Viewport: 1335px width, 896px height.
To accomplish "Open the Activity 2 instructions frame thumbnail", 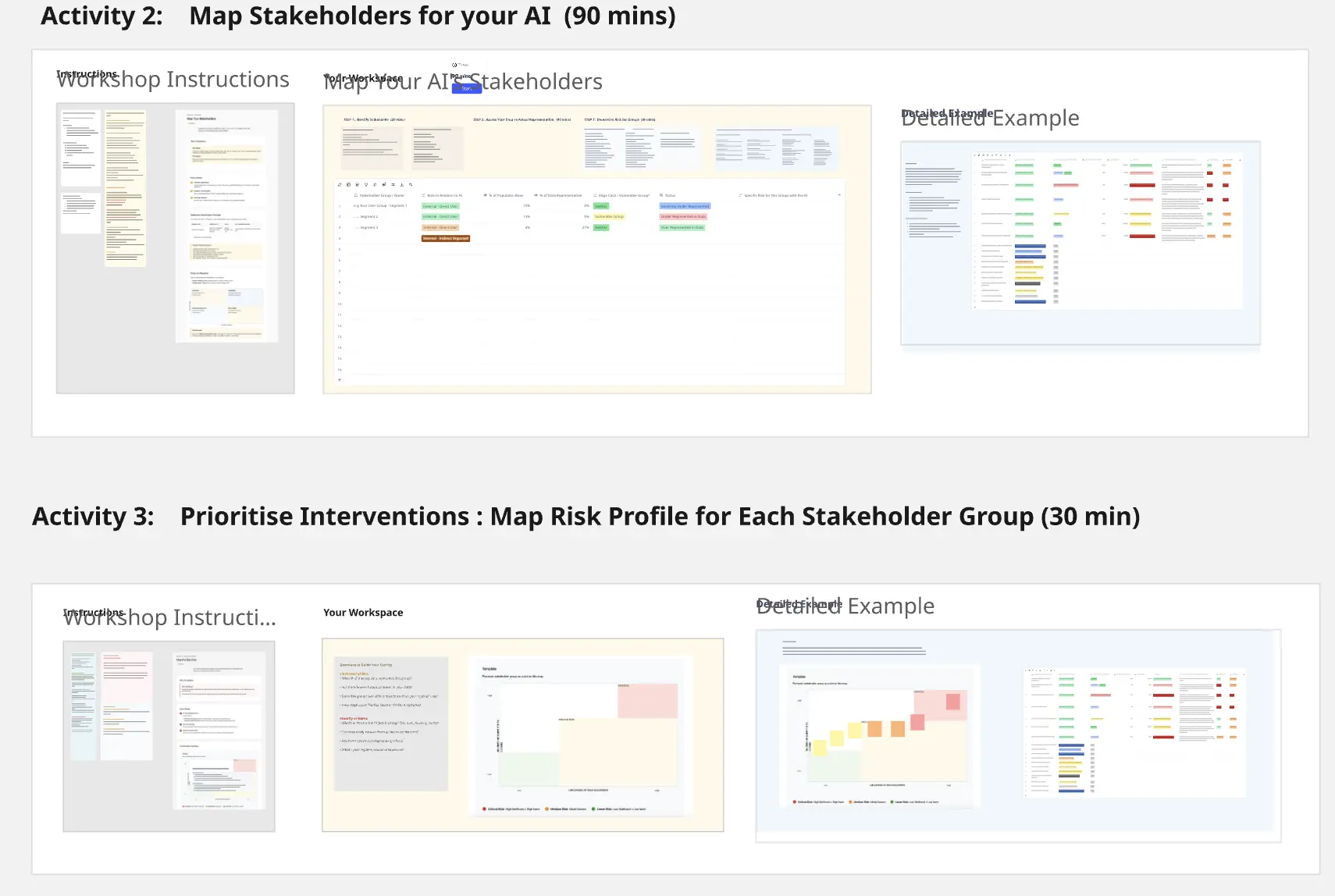I will click(x=175, y=248).
